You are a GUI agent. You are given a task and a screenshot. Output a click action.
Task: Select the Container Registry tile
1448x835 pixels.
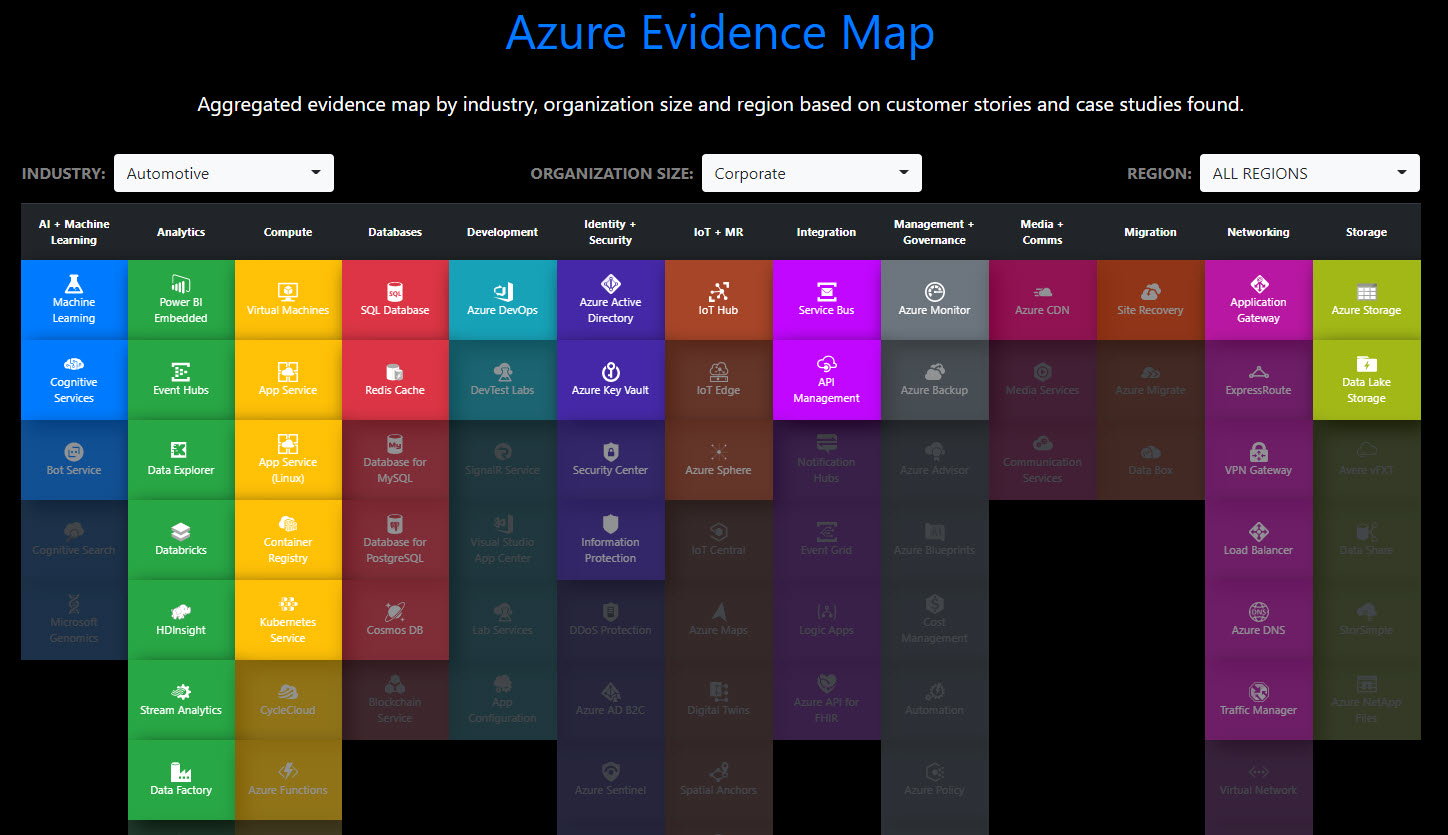(x=288, y=540)
